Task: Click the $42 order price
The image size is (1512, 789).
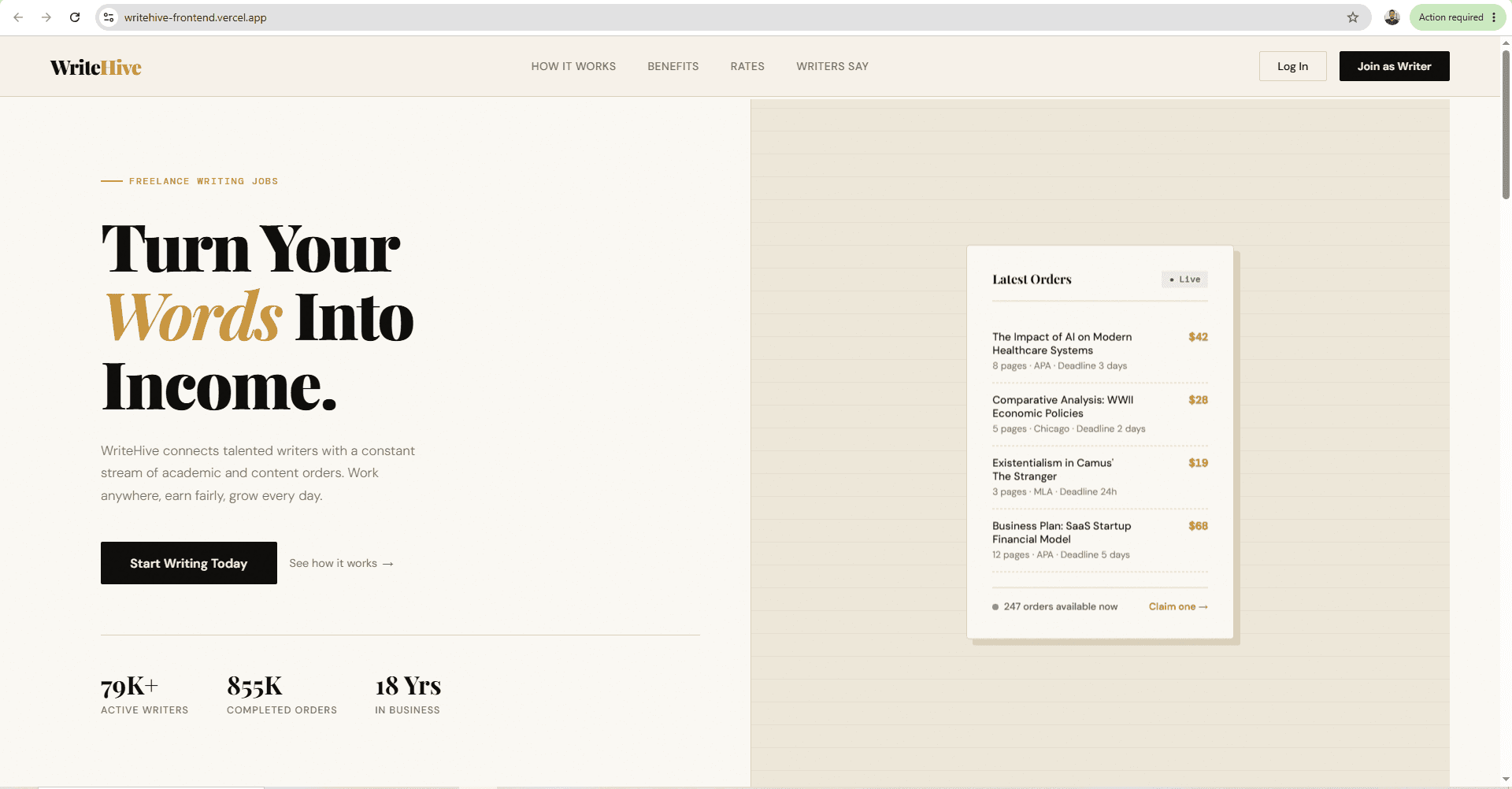Action: pos(1199,337)
